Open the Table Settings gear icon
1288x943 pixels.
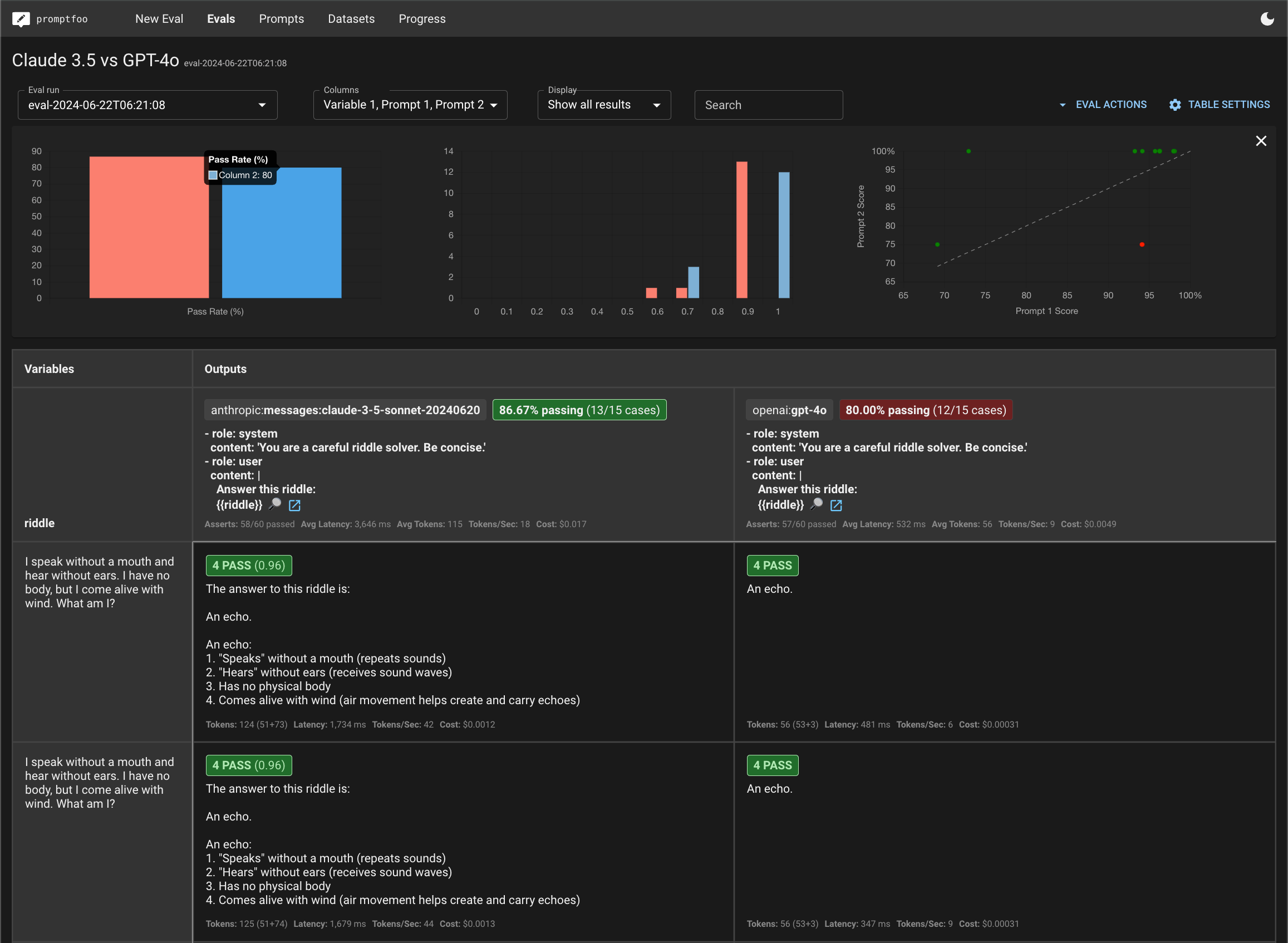(x=1175, y=105)
